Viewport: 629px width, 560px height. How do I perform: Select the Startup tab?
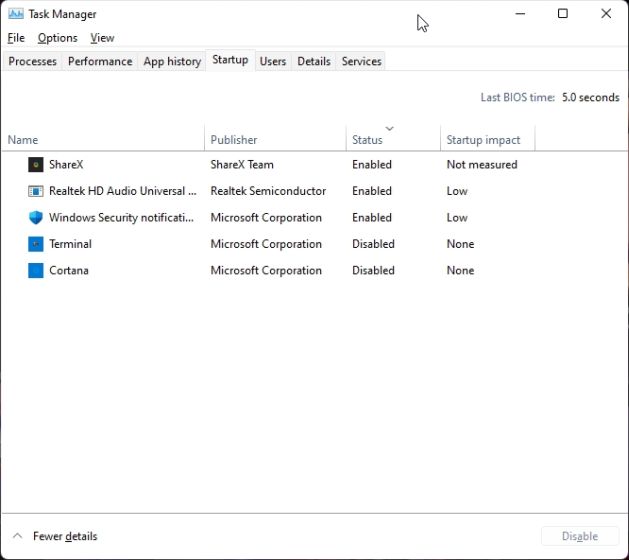click(x=230, y=60)
